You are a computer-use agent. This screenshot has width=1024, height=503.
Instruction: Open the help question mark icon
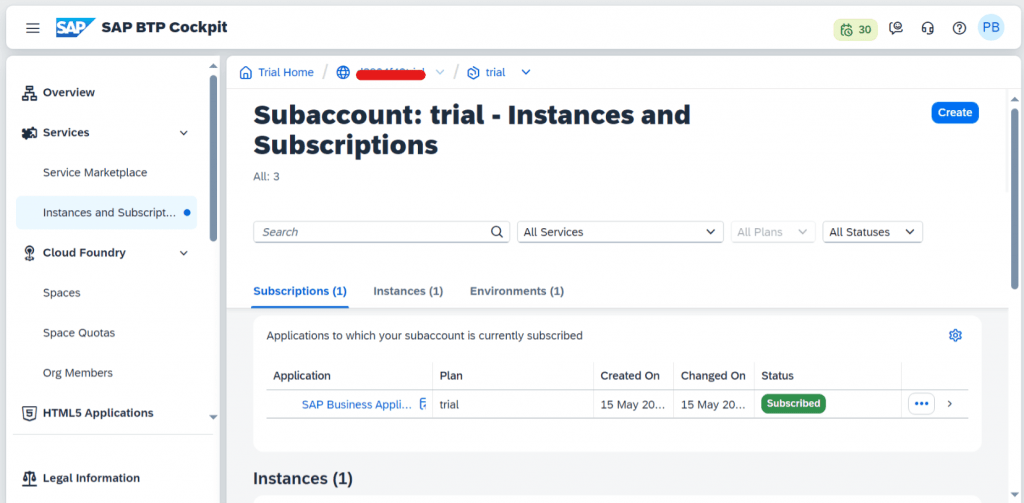[959, 28]
